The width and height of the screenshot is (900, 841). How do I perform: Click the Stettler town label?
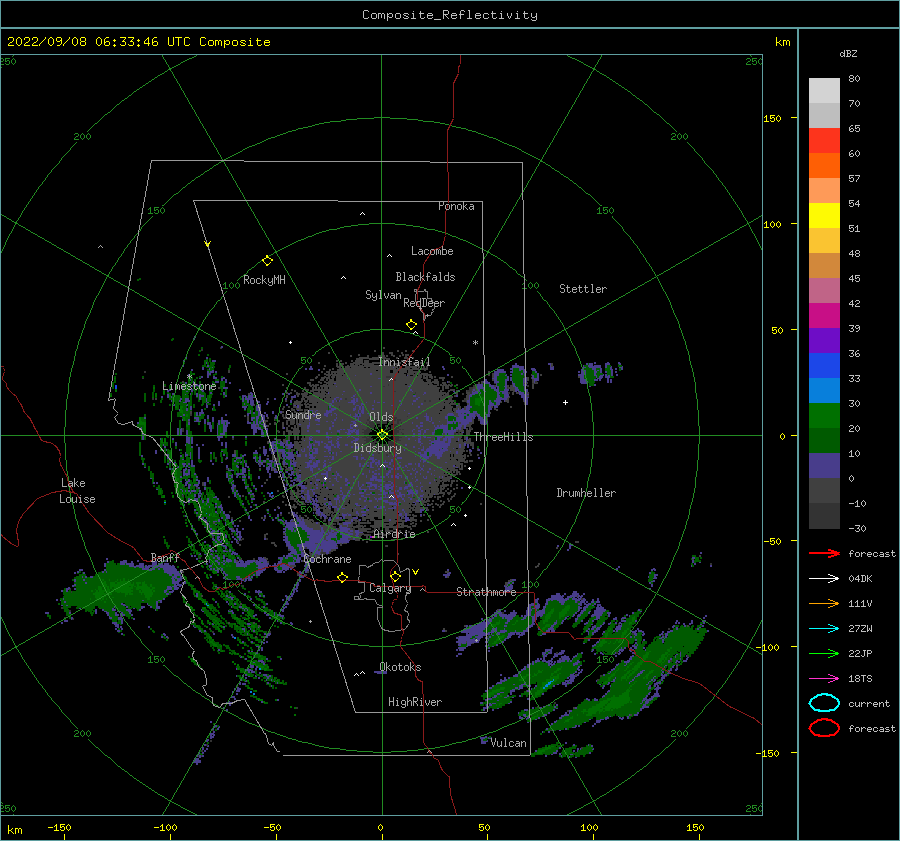tap(583, 289)
